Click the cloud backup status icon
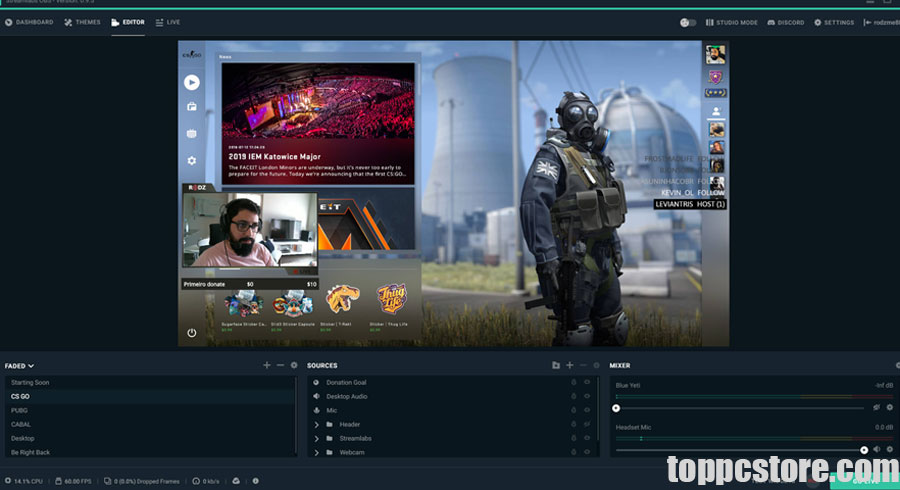This screenshot has height=490, width=900. [x=236, y=481]
